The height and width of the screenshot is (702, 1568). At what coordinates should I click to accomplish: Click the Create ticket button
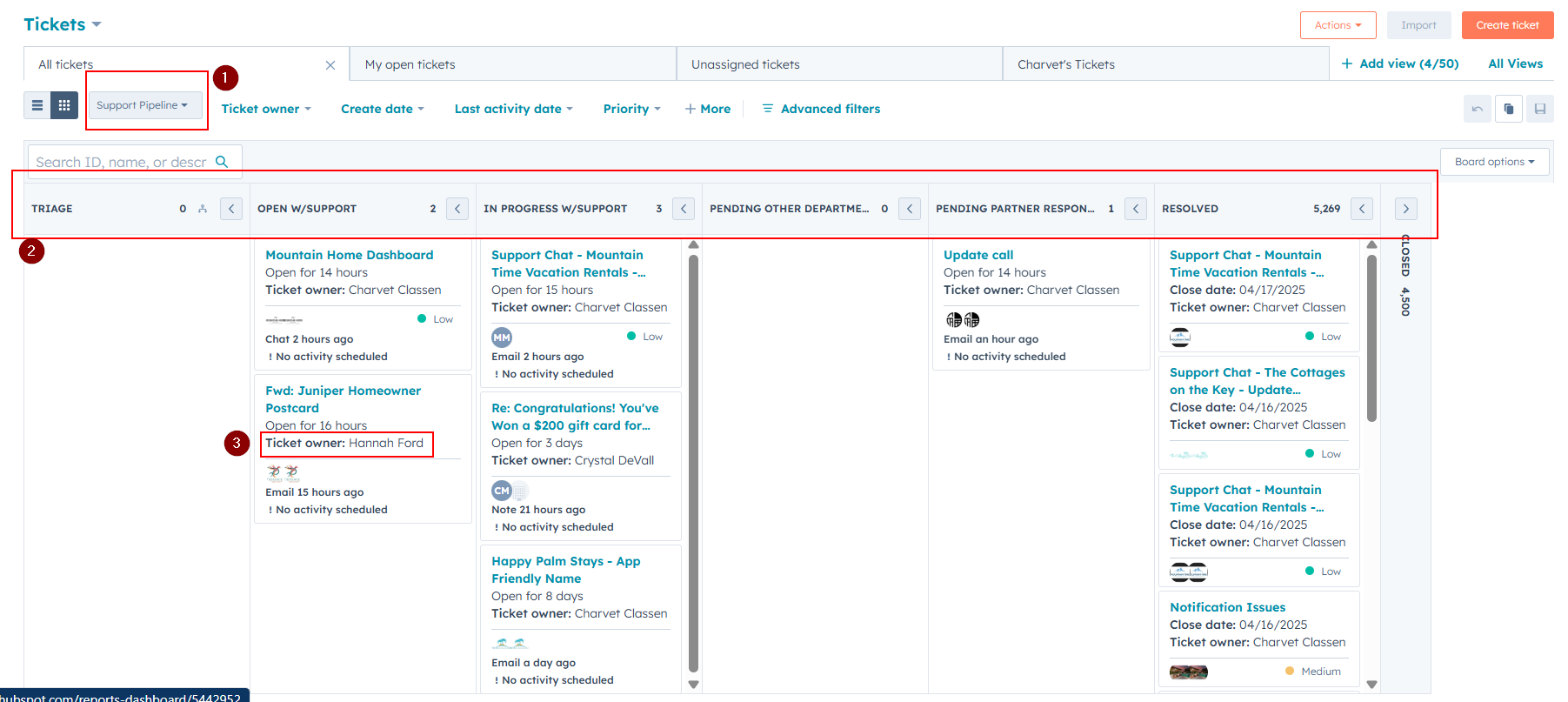pyautogui.click(x=1507, y=25)
